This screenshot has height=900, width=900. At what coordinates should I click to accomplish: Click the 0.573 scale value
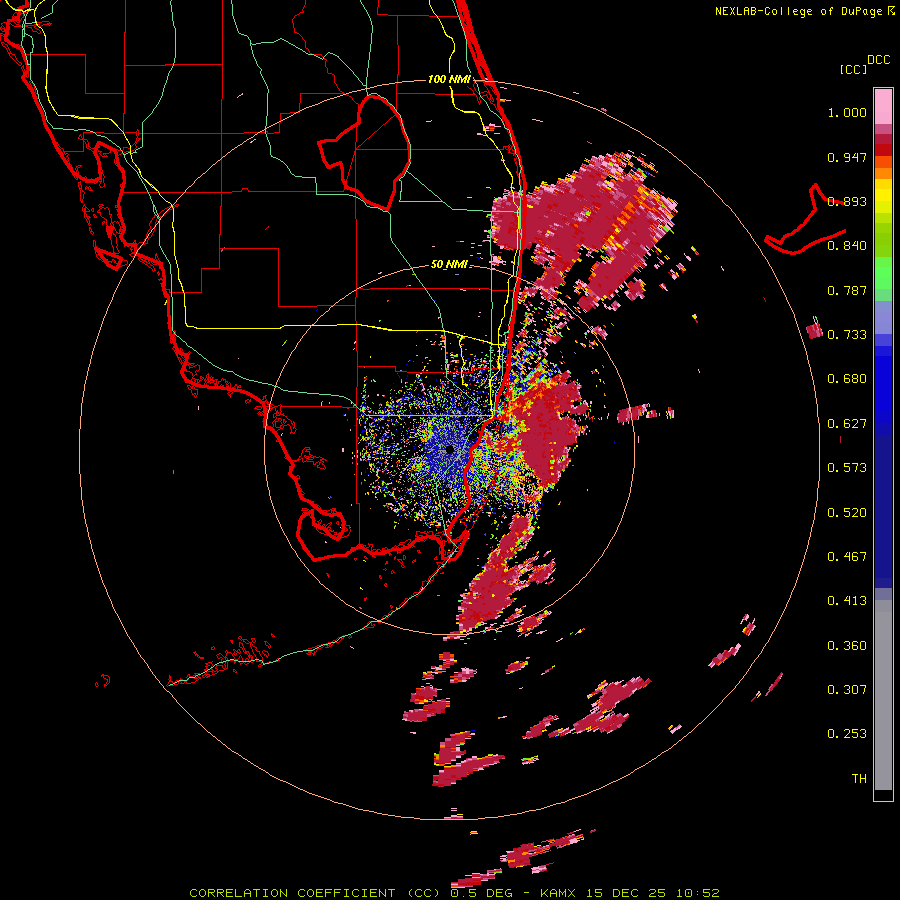(847, 468)
